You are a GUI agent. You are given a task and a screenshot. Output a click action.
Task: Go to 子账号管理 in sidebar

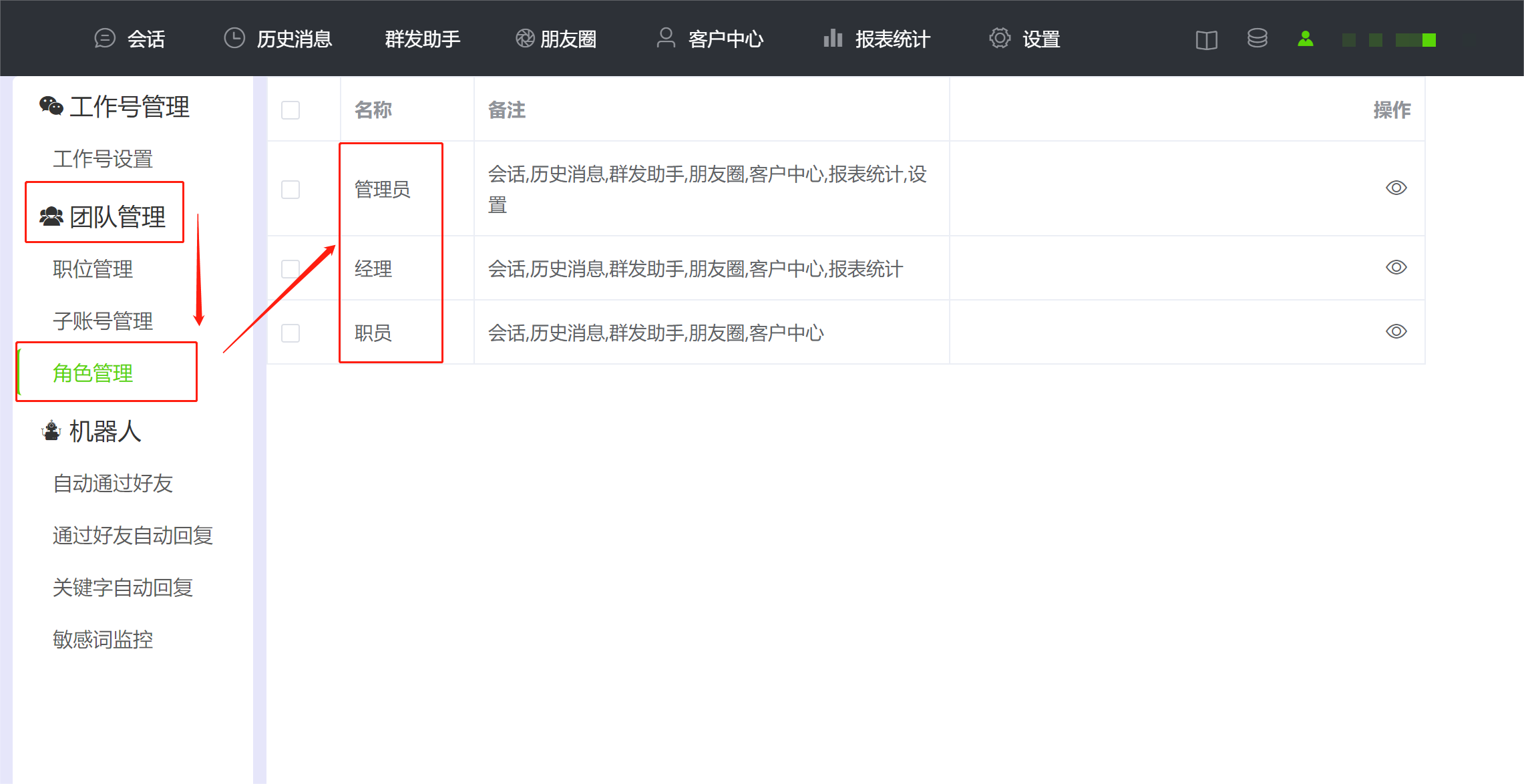[103, 321]
